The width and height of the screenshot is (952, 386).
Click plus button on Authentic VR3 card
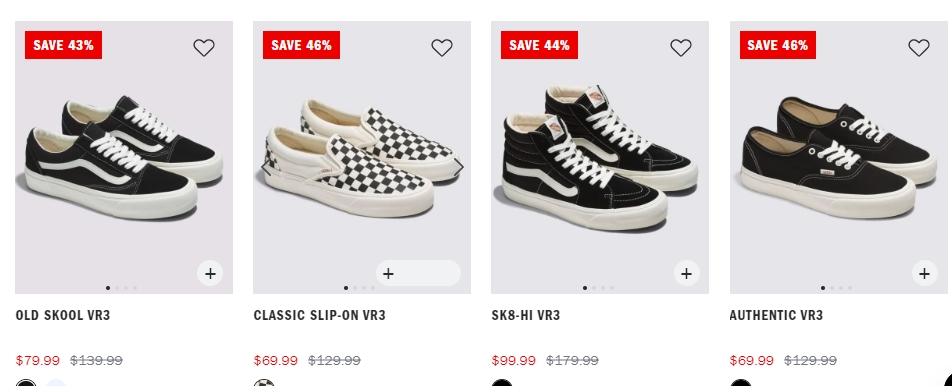coord(925,274)
